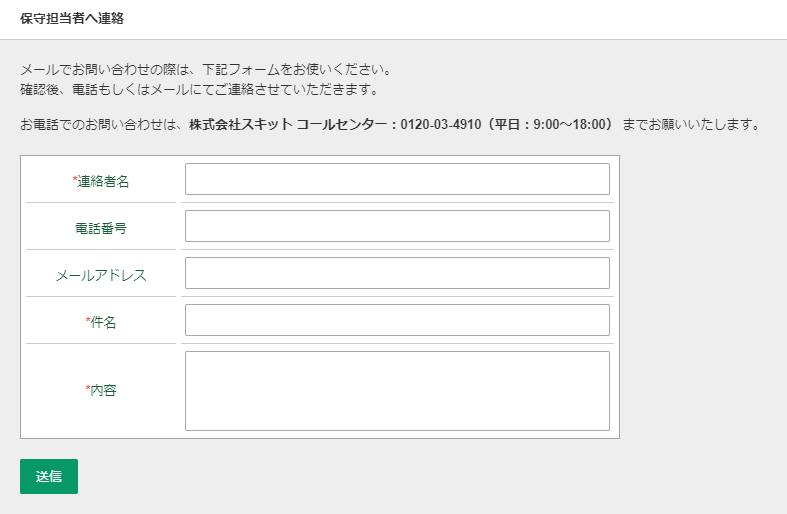787x514 pixels.
Task: Click the メールアドレス field label
Action: click(101, 275)
